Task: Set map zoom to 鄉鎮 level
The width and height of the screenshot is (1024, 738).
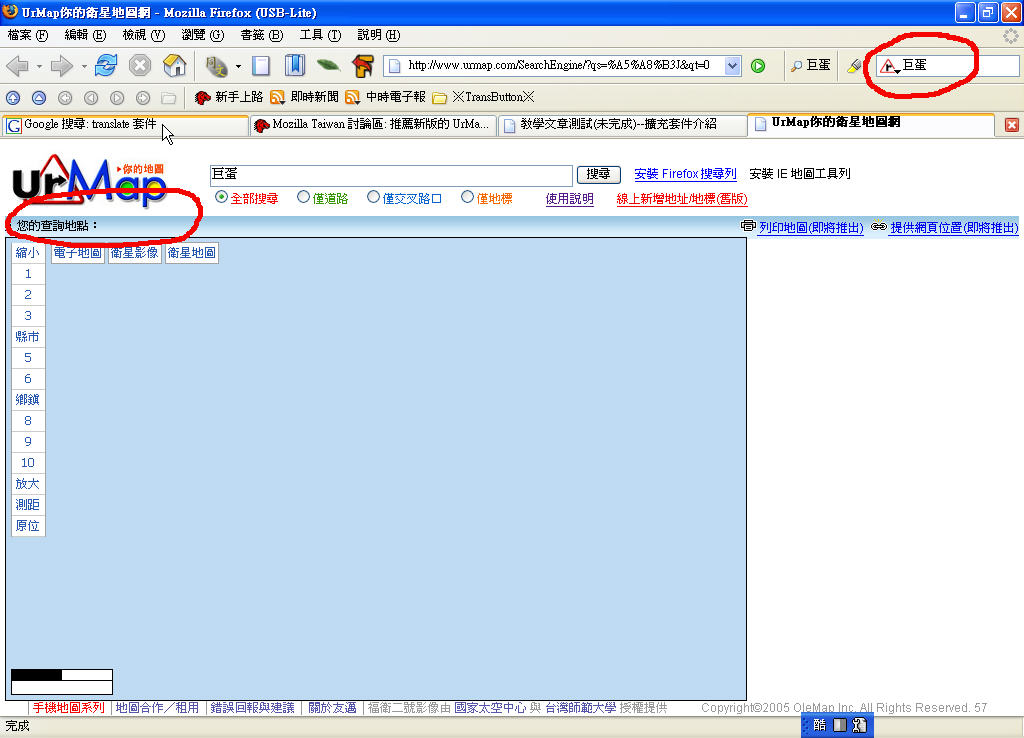Action: pos(27,400)
